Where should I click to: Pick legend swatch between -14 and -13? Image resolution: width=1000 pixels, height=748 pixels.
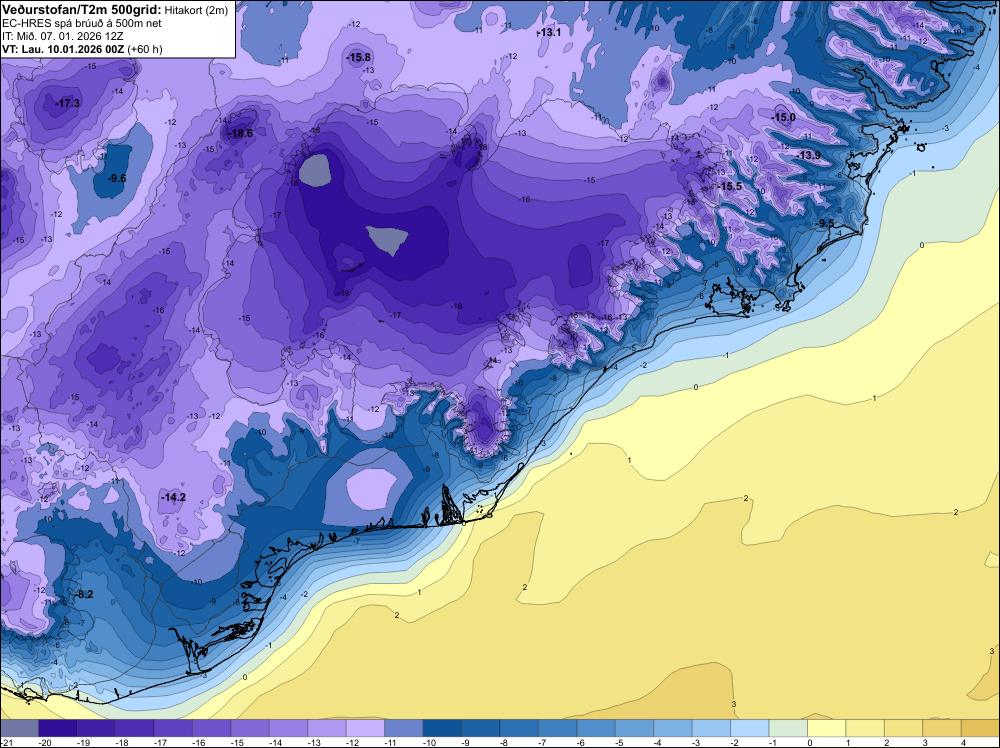(288, 728)
